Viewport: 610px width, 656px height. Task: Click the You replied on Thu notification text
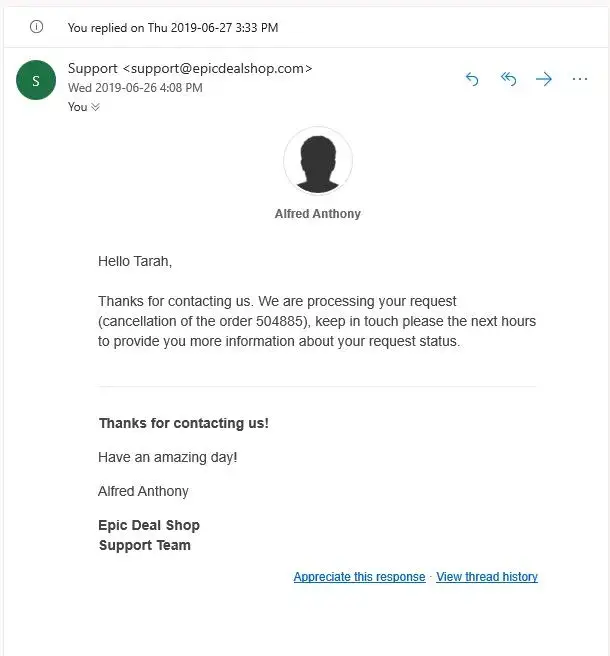click(173, 28)
